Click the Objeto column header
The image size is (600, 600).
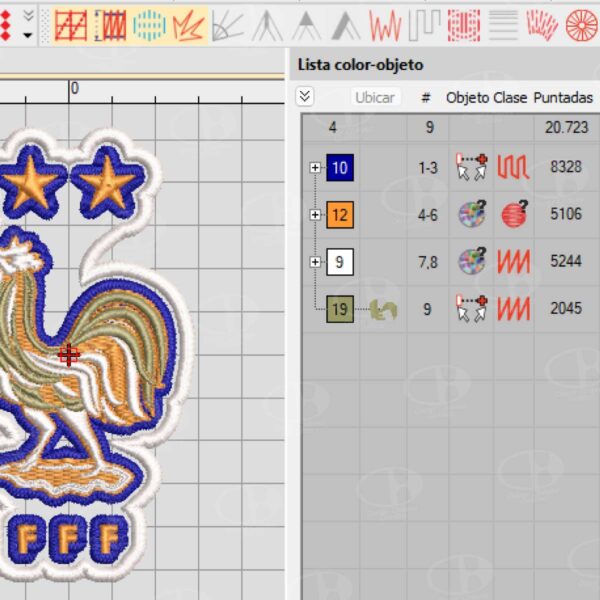[468, 98]
